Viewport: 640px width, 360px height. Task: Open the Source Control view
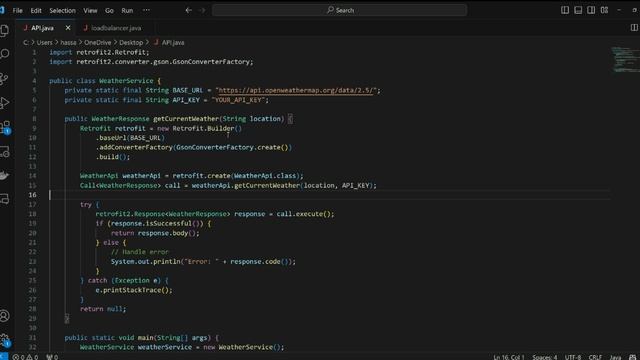click(x=4, y=78)
